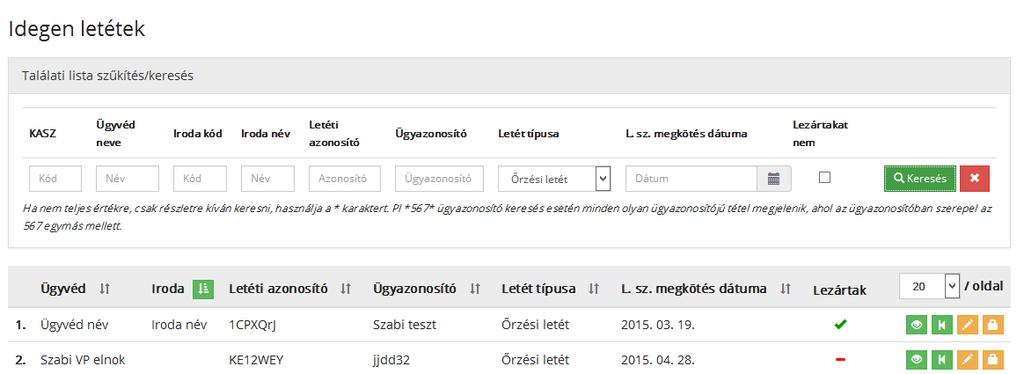Click the Iroda kód input field

click(x=200, y=179)
